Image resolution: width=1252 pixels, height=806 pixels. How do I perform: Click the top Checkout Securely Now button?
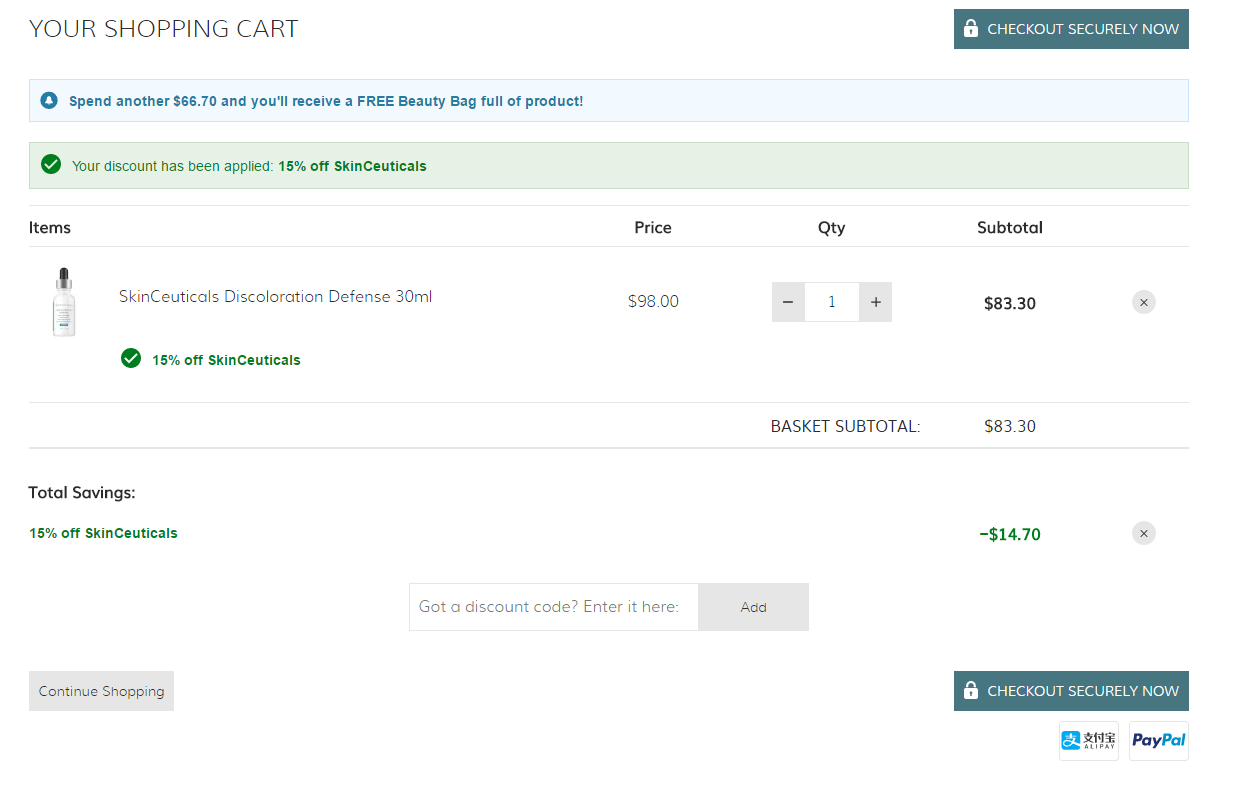[1071, 29]
